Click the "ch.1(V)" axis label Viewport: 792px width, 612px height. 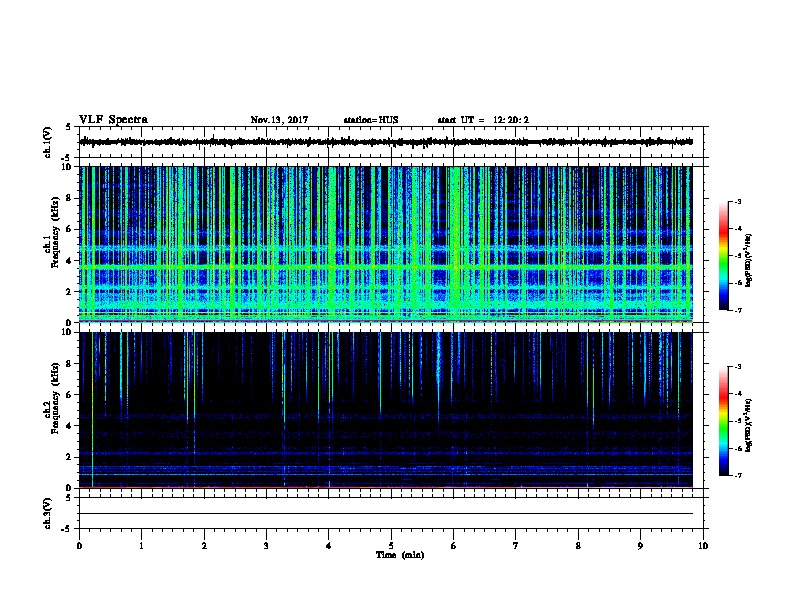click(x=47, y=142)
